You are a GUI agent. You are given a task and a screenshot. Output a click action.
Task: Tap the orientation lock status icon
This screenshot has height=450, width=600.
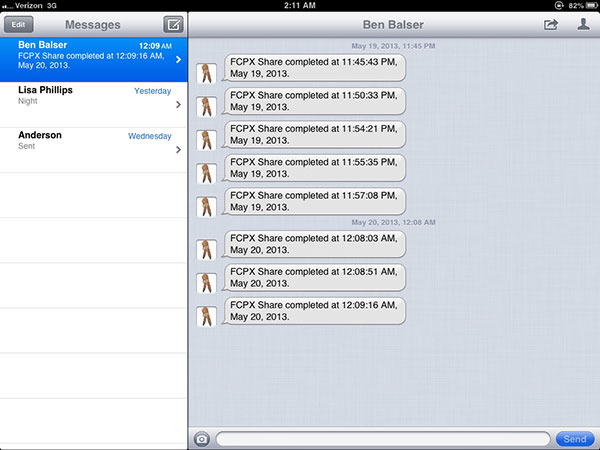point(559,5)
